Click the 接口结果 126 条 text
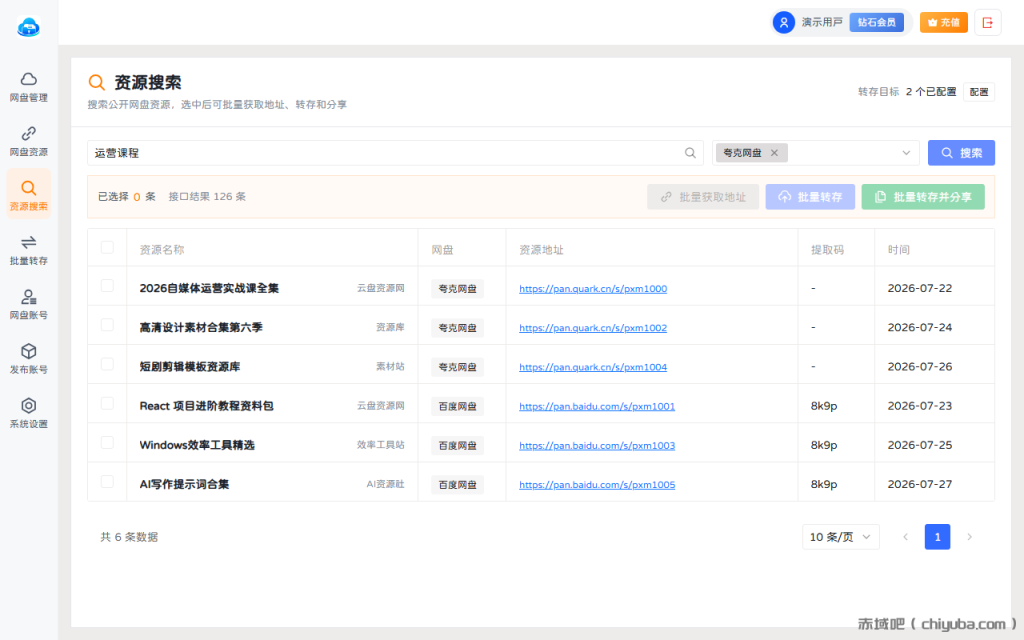 coord(207,197)
